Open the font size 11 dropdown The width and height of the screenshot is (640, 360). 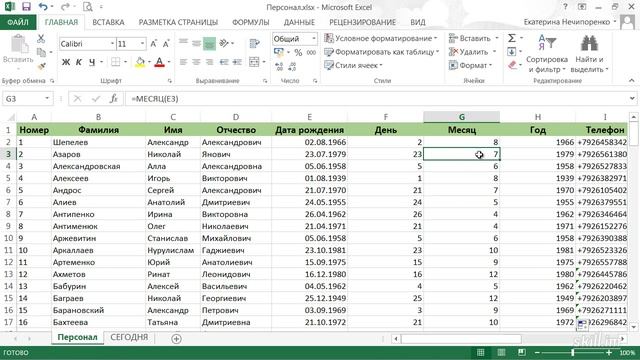[x=142, y=43]
